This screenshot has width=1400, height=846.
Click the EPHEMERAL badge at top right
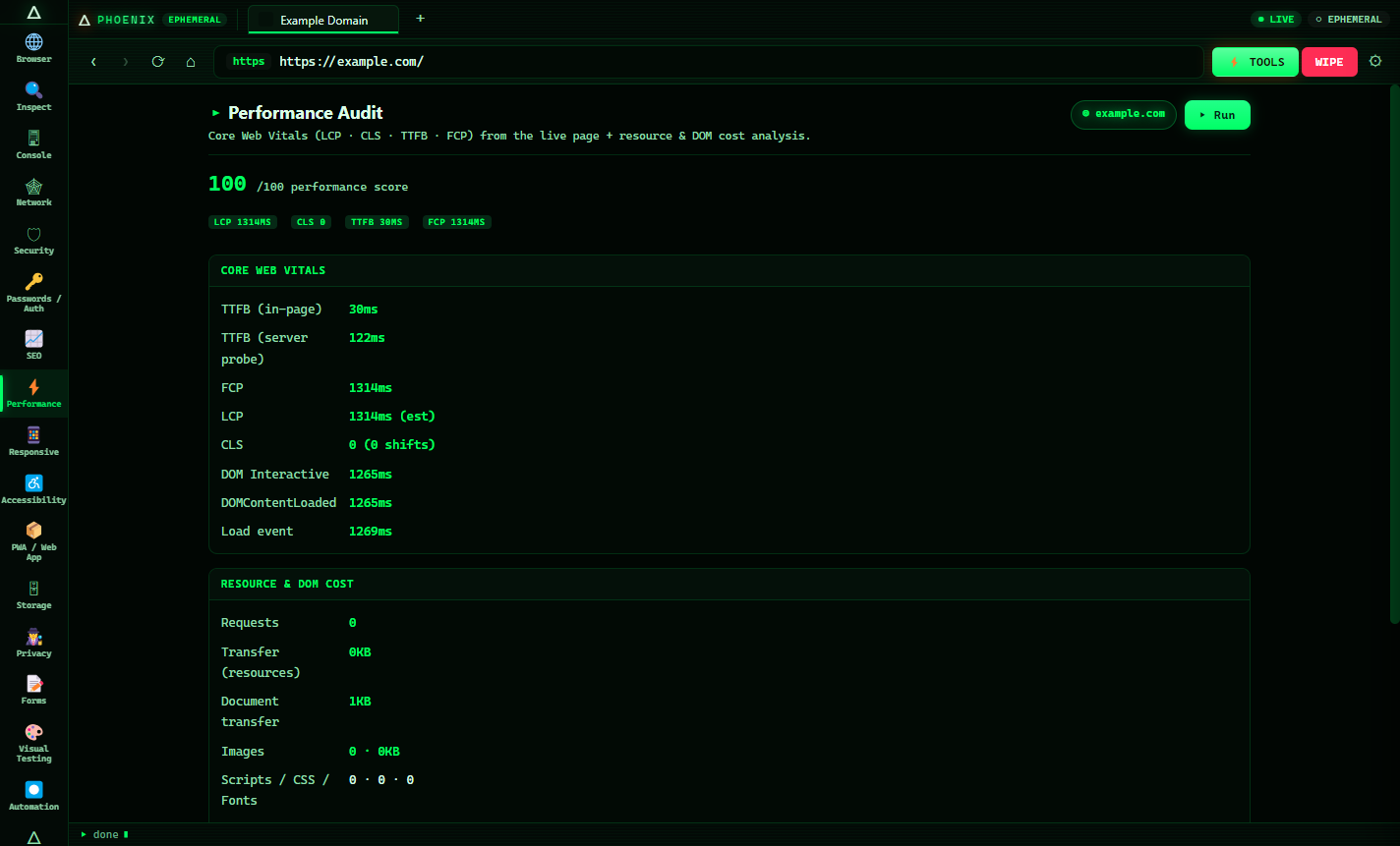tap(1348, 19)
